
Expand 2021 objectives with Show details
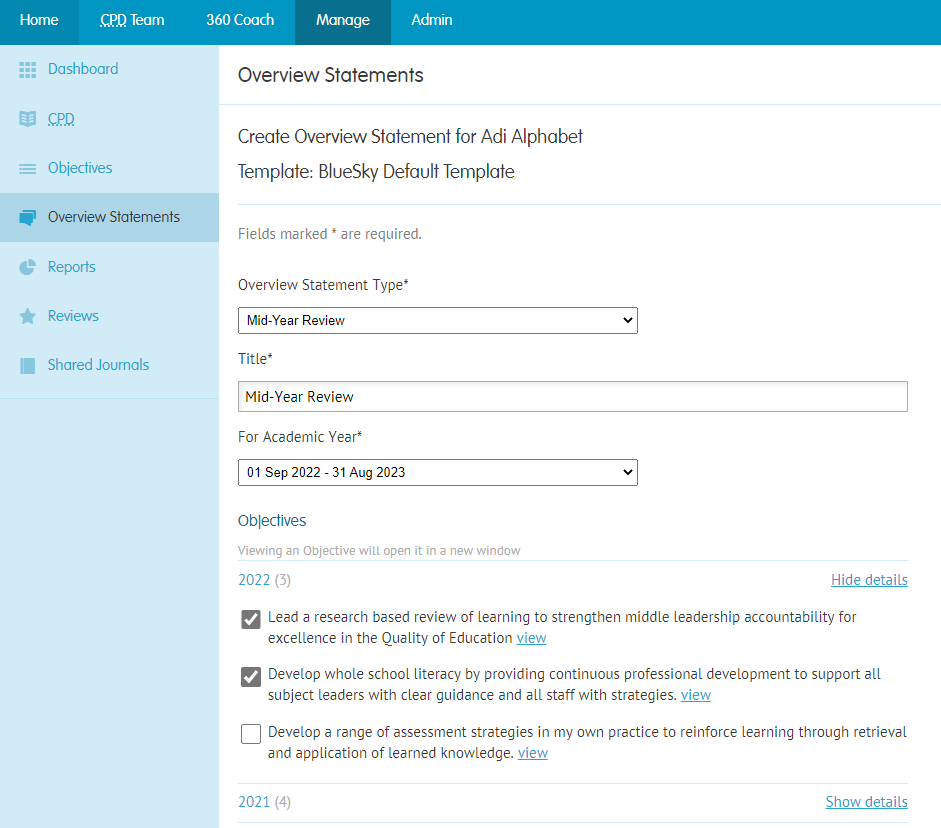point(866,802)
